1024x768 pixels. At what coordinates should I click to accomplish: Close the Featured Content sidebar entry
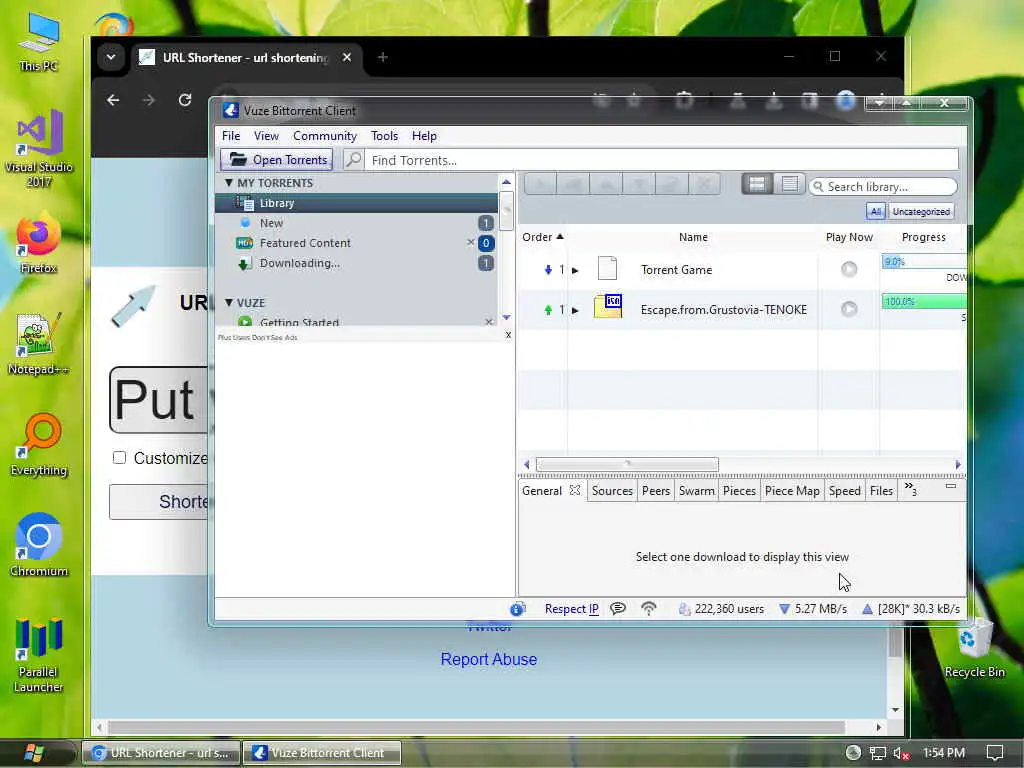pyautogui.click(x=470, y=242)
